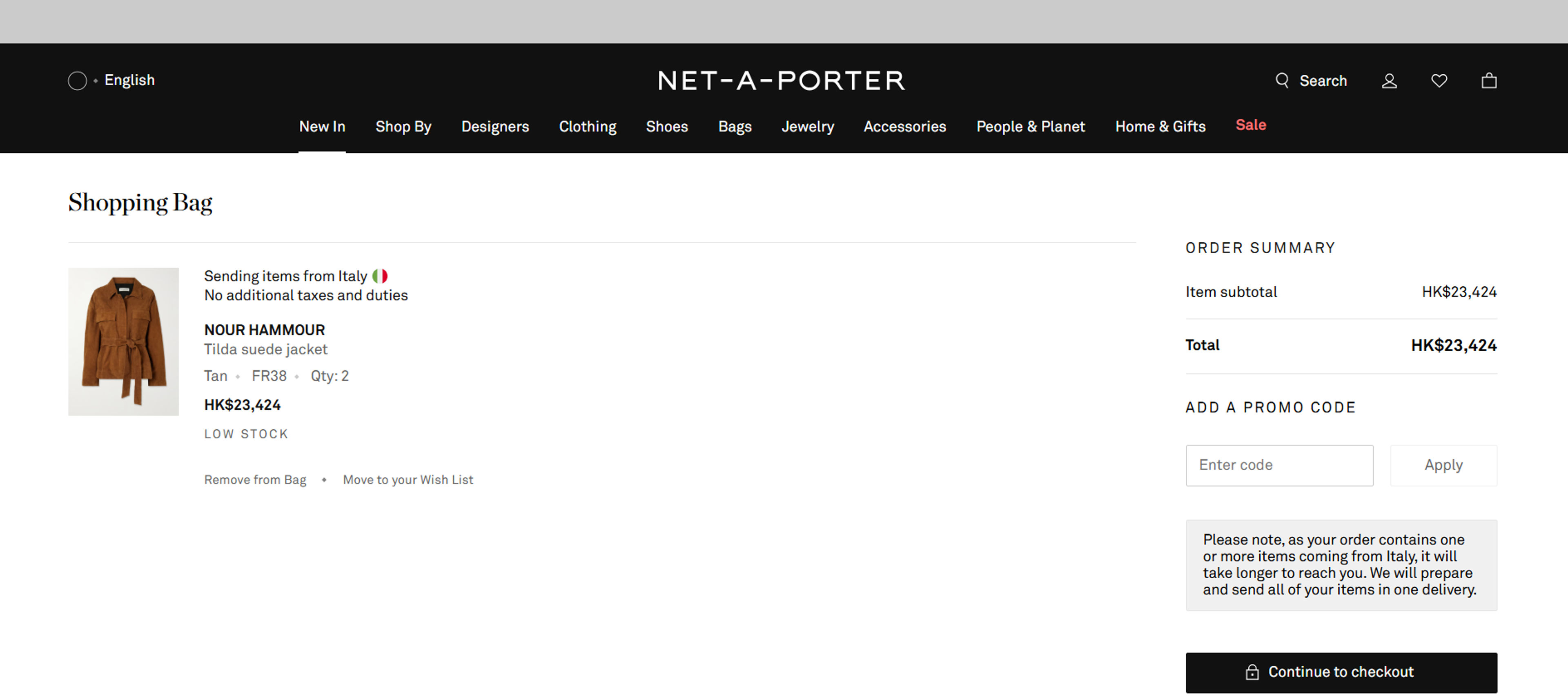Image resolution: width=1568 pixels, height=698 pixels.
Task: Open the New In menu
Action: [322, 127]
